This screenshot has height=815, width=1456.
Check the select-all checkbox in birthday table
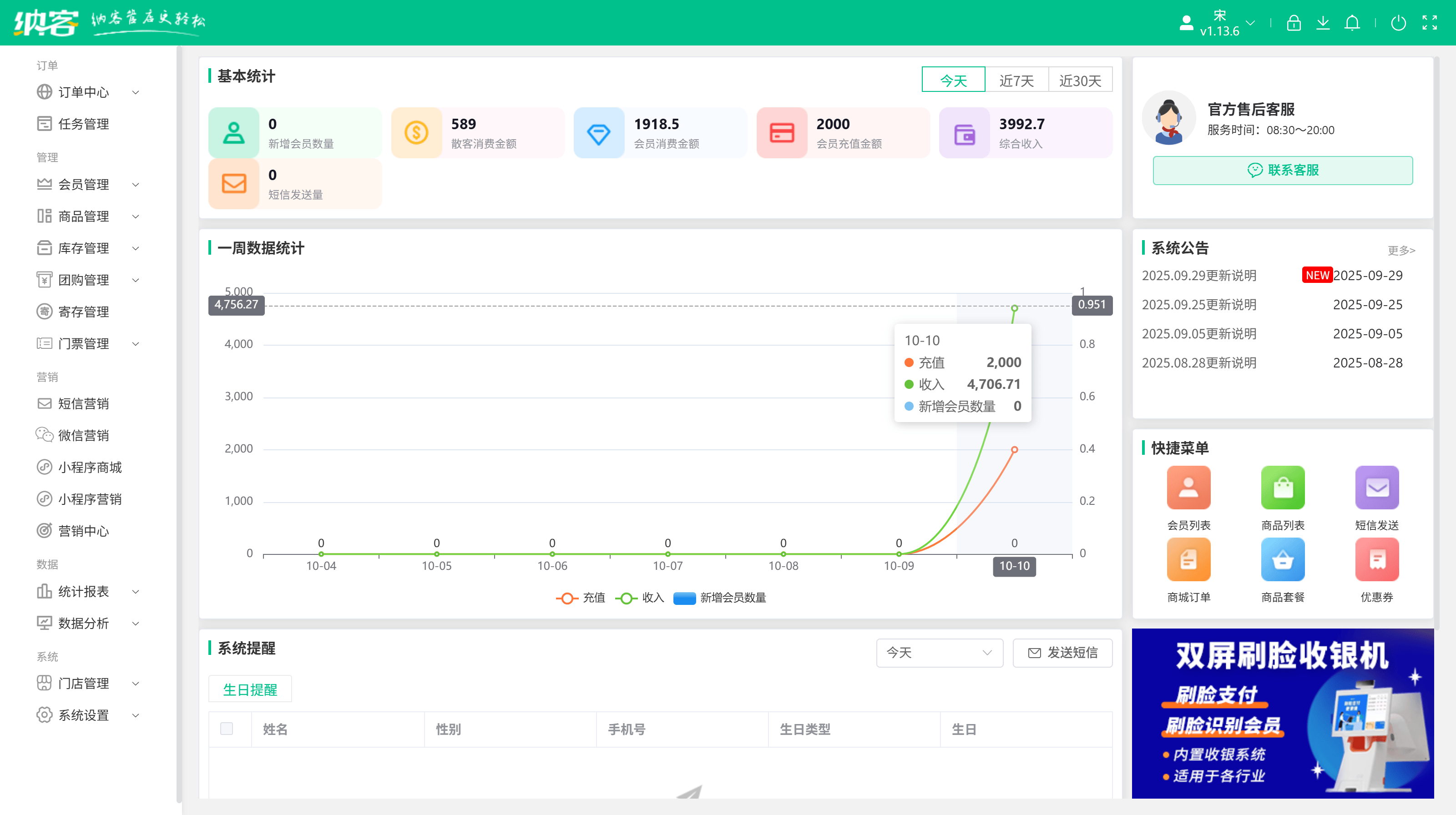(x=227, y=729)
